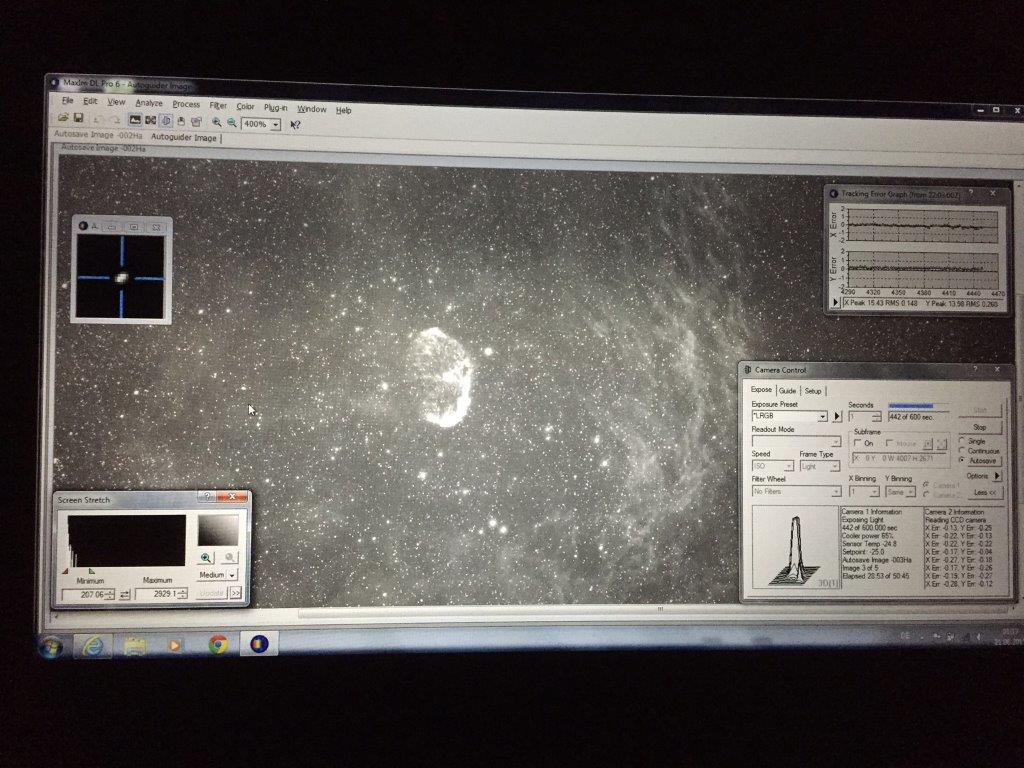Zoom out using the toolbar magnifier minus

click(x=232, y=122)
